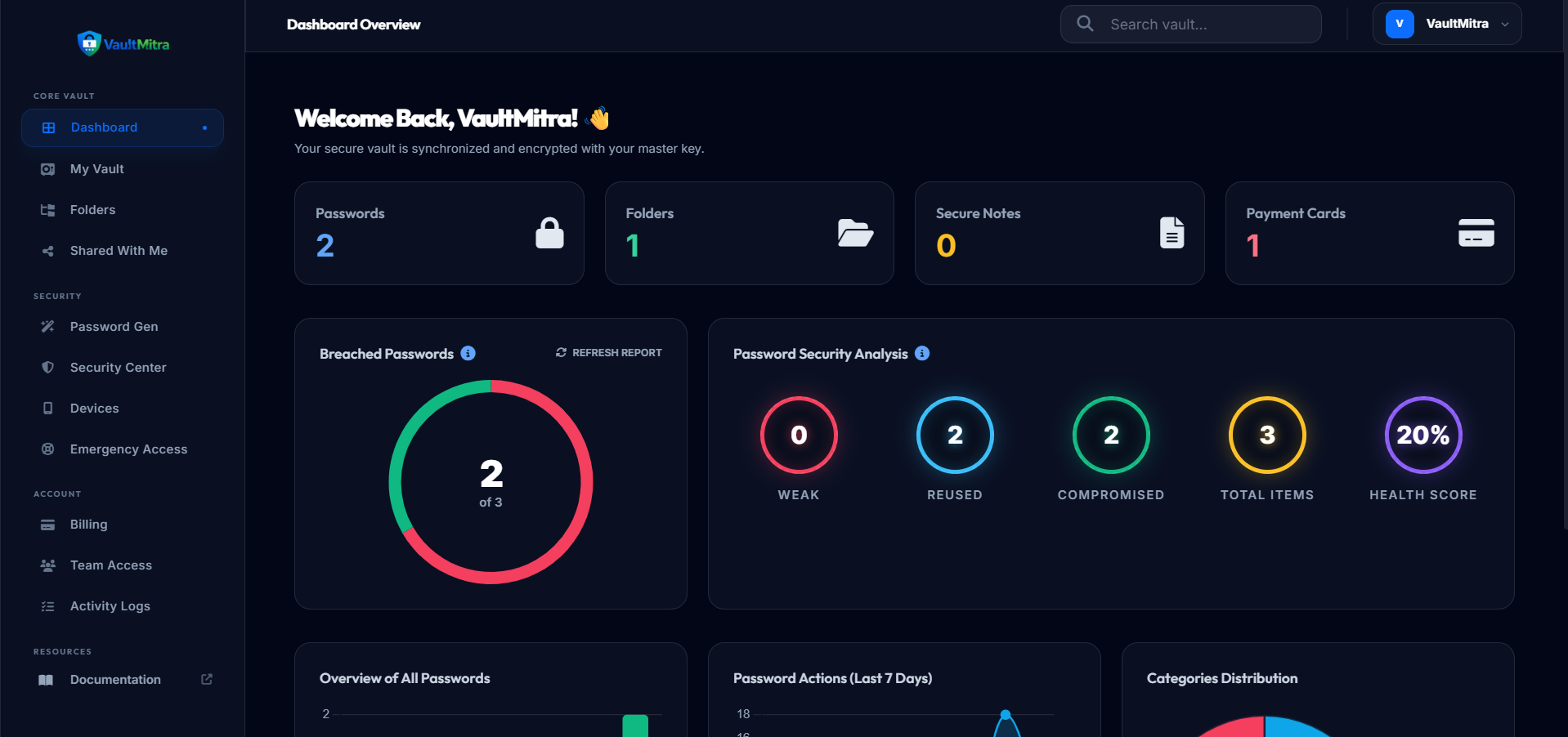Open the Passwords summary card
Image resolution: width=1568 pixels, height=737 pixels.
click(439, 233)
